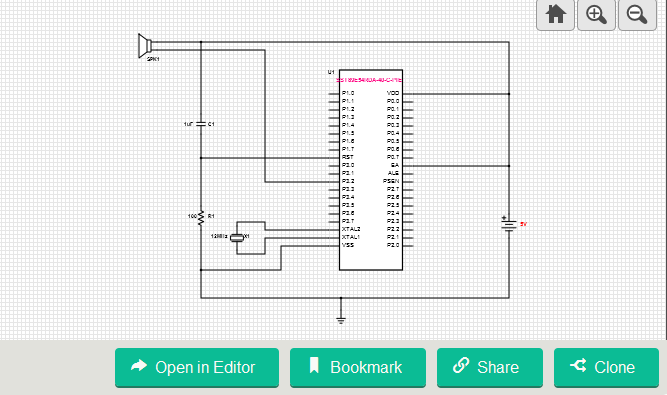Reset view with the home icon
Viewport: 667px width, 395px height.
coord(555,15)
